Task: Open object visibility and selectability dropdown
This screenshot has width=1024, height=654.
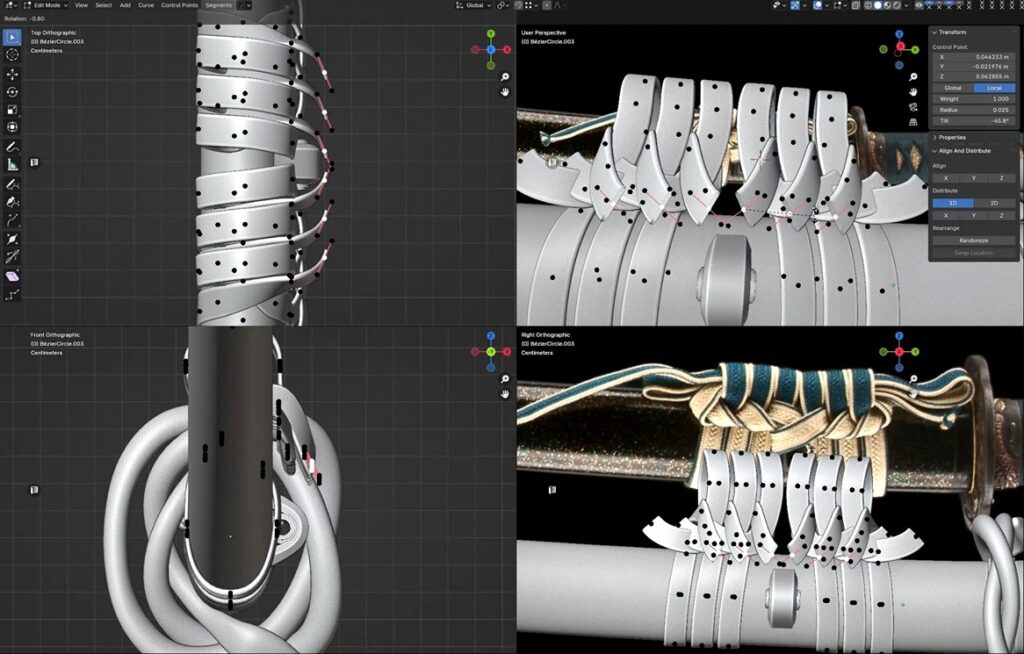Action: tap(779, 5)
